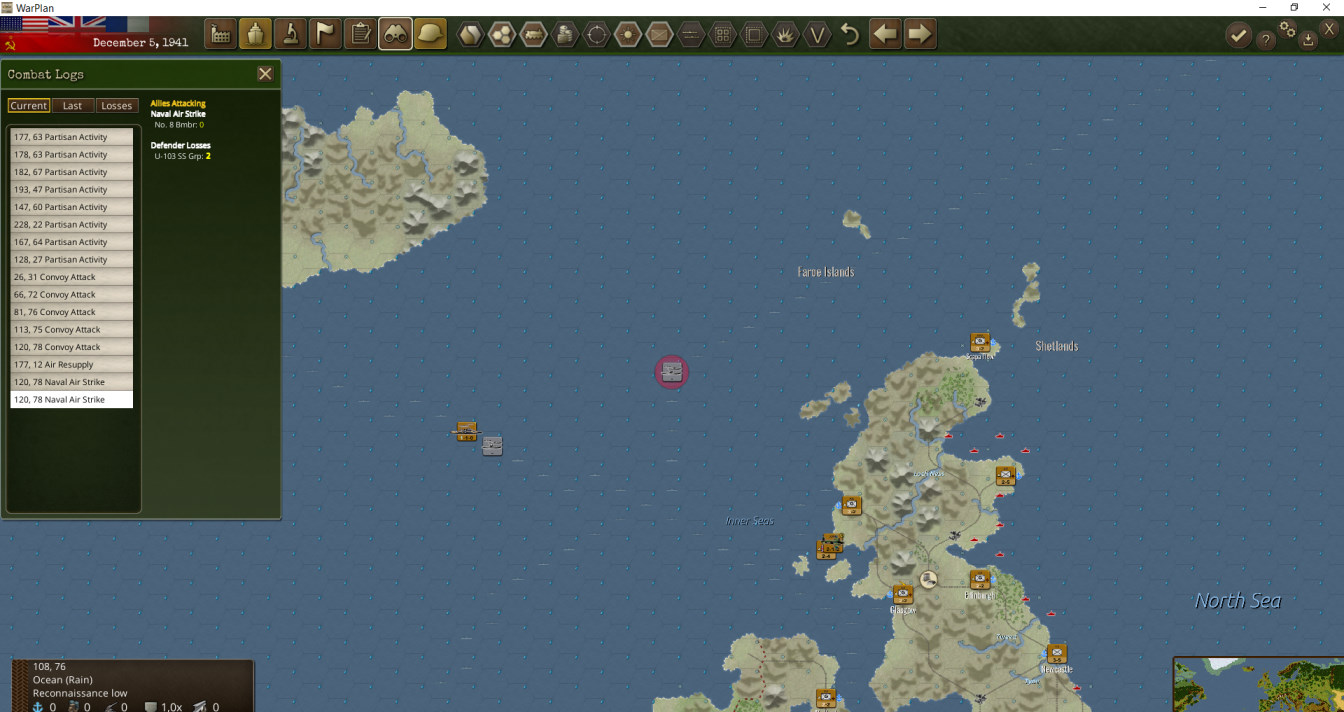The image size is (1344, 712).
Task: Save game with the download arrow icon
Action: (x=1309, y=41)
